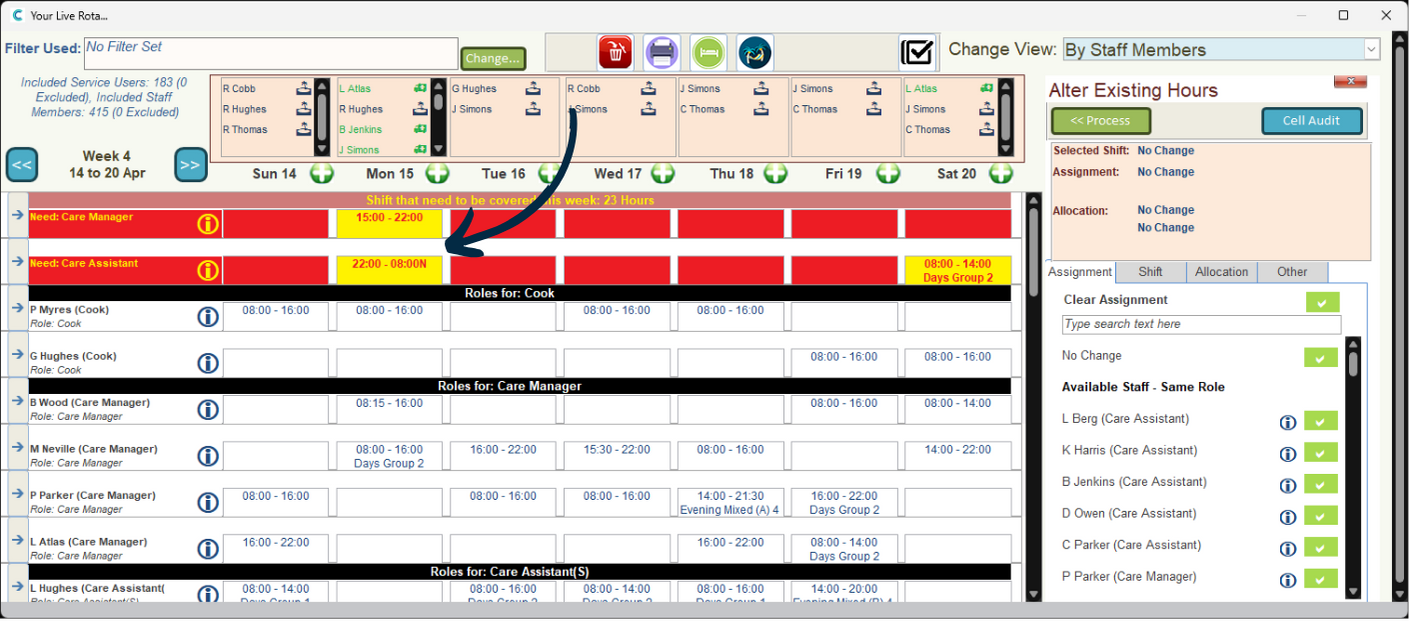The height and width of the screenshot is (622, 1409).
Task: Click the staff search text field
Action: pyautogui.click(x=1200, y=325)
